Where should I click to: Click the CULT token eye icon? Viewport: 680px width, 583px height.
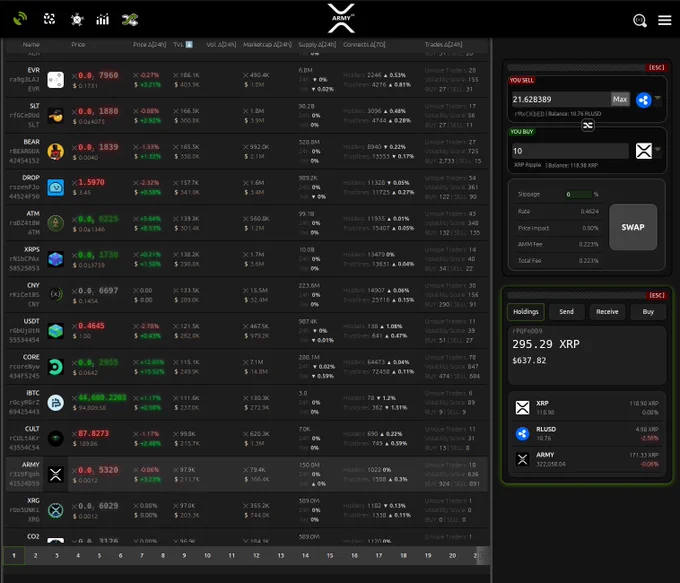point(56,439)
